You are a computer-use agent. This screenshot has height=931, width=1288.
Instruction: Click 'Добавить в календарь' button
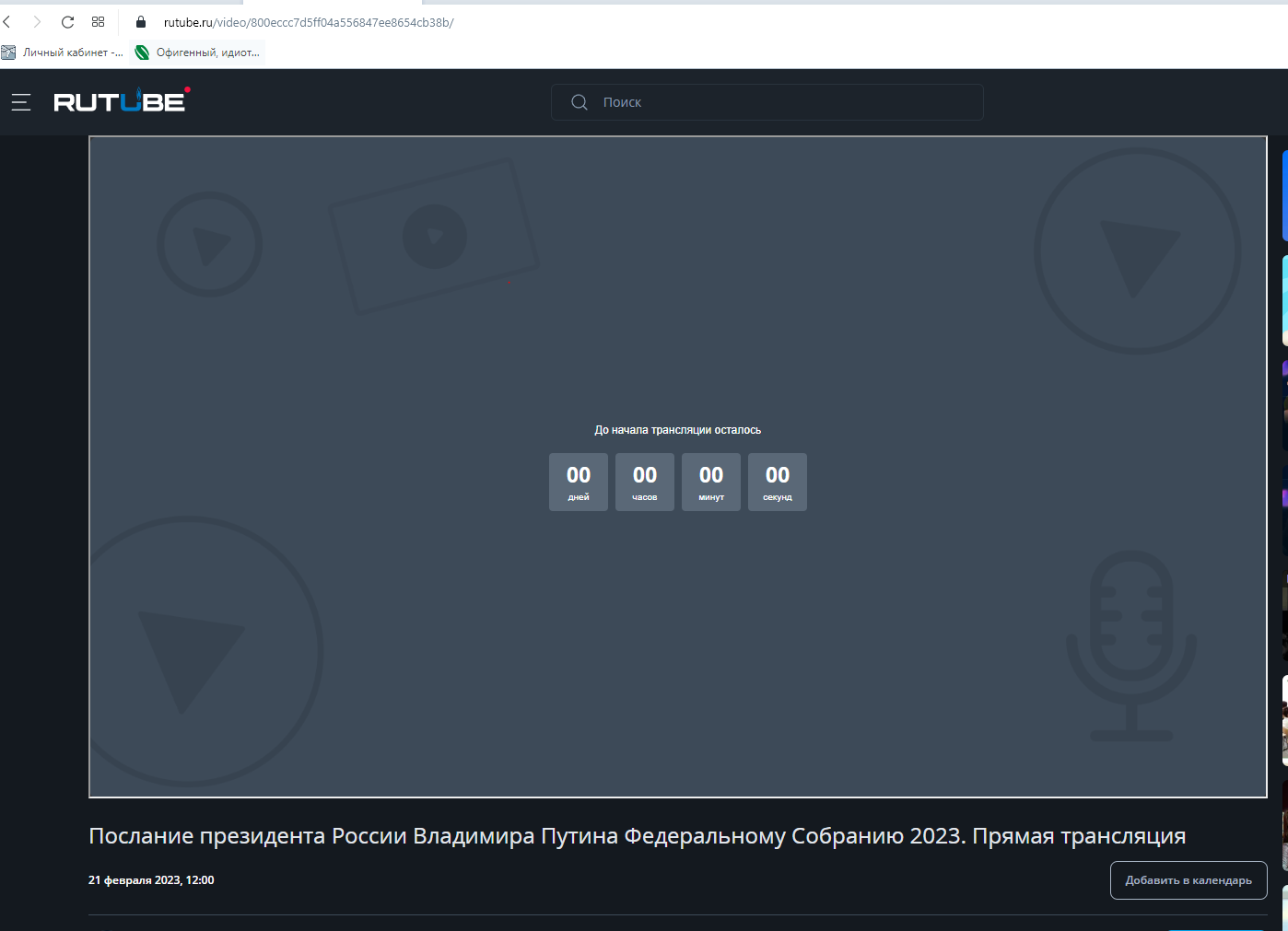1188,880
